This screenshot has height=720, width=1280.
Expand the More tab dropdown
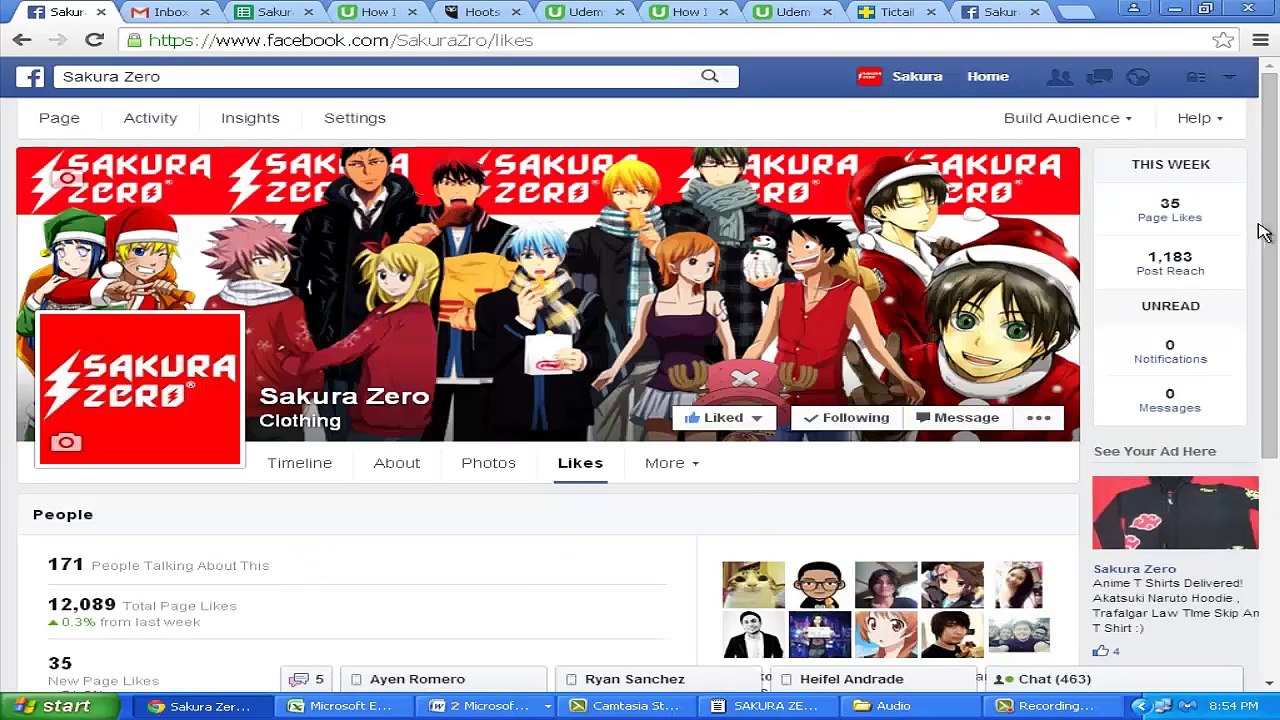click(672, 463)
